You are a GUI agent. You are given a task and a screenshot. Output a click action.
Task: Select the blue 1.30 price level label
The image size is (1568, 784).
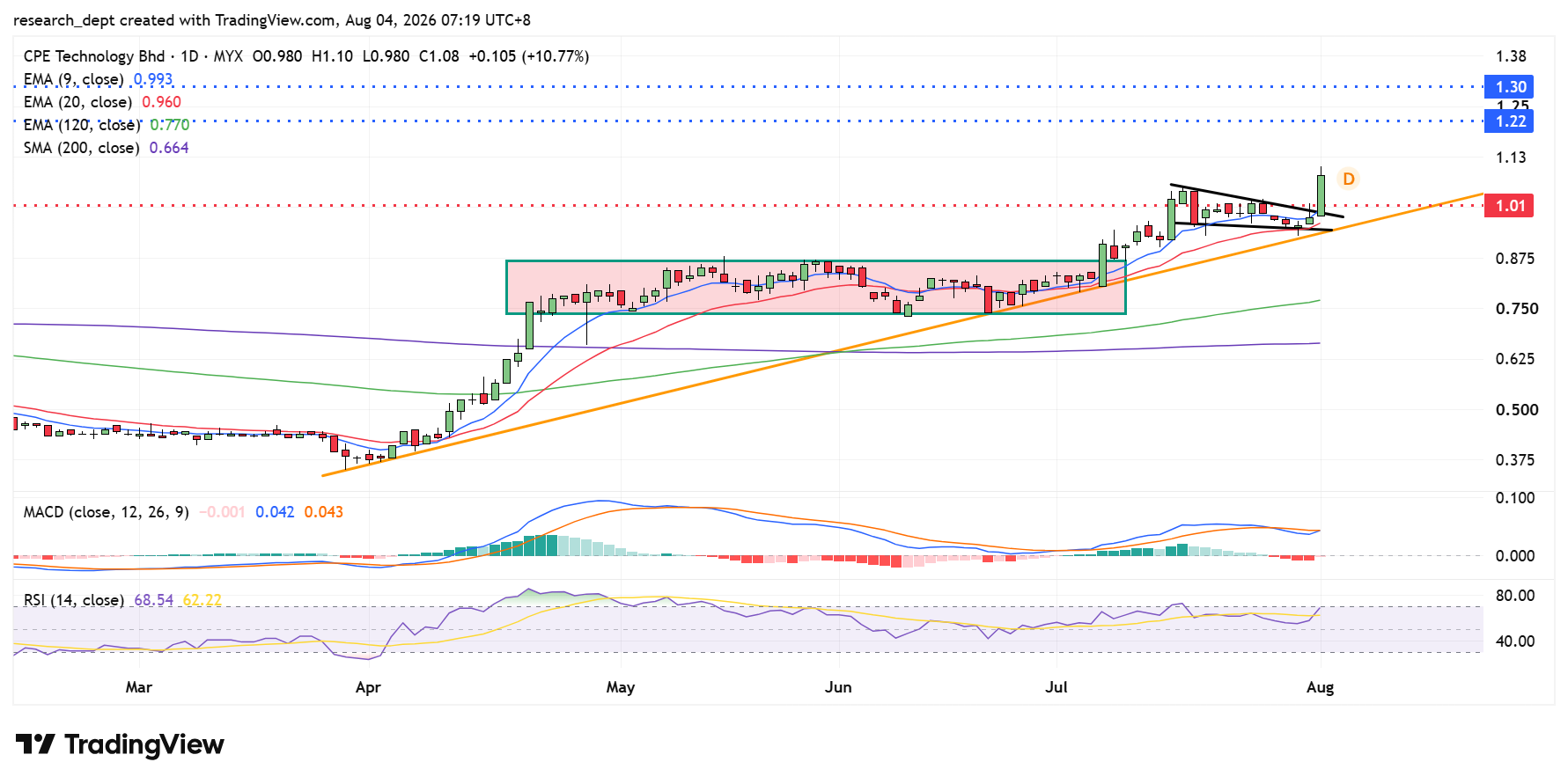[x=1509, y=87]
